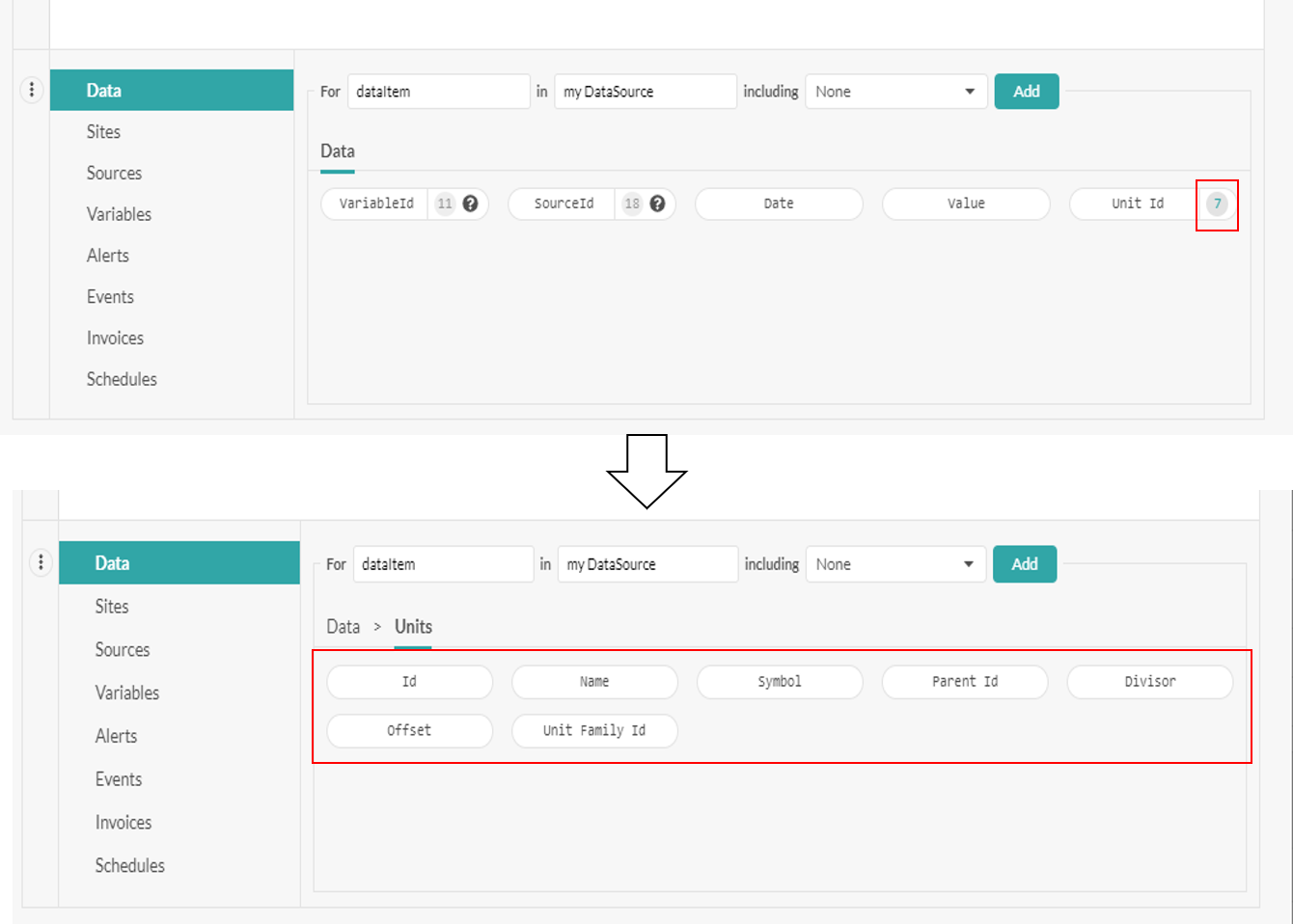This screenshot has width=1293, height=924.
Task: Select the Unit Family Id field pill
Action: click(594, 730)
